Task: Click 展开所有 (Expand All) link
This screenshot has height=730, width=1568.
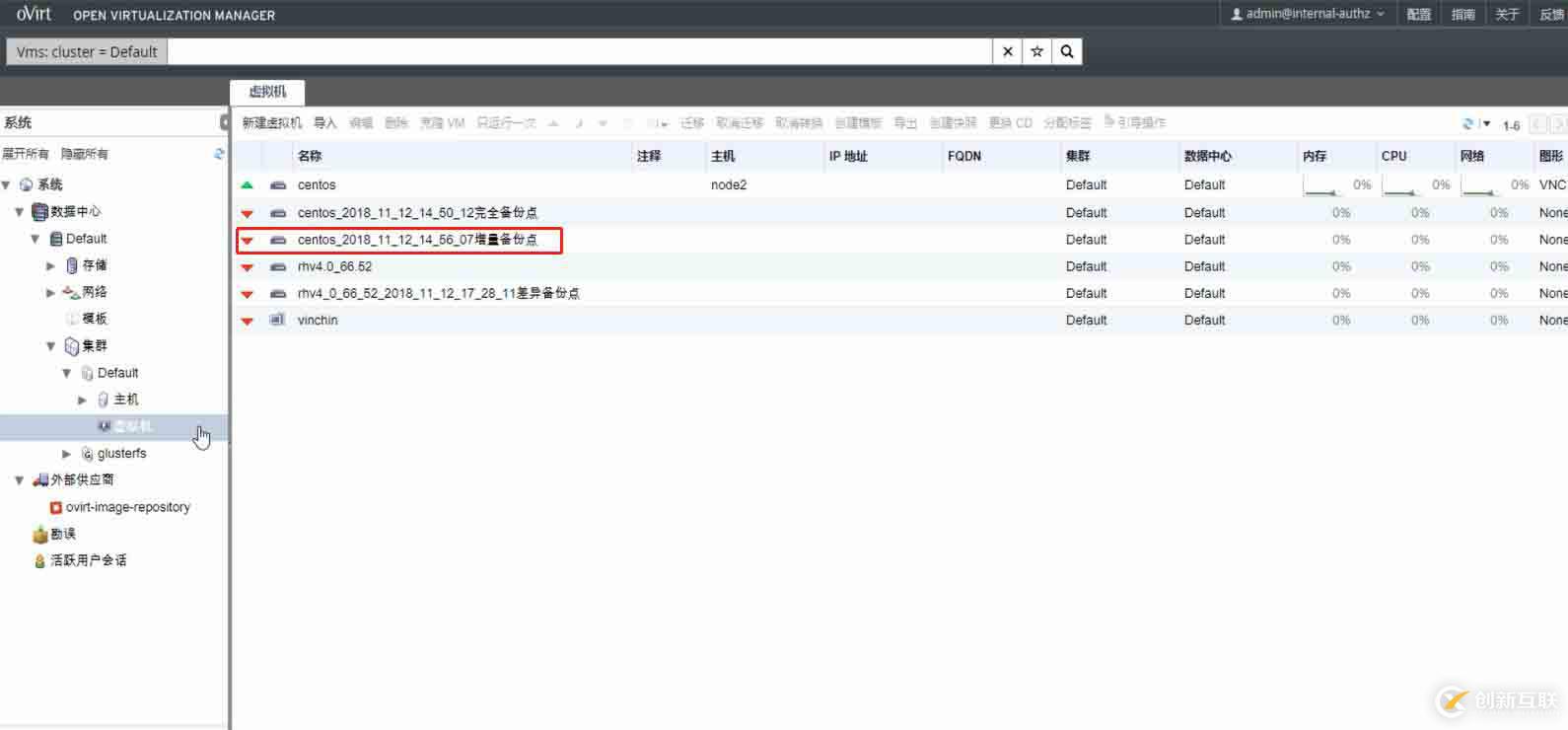Action: [x=26, y=154]
